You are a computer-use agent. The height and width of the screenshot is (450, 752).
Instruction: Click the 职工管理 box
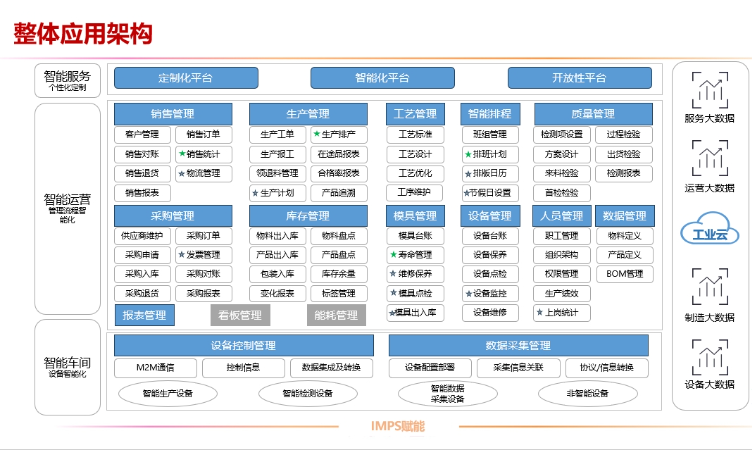coord(562,236)
